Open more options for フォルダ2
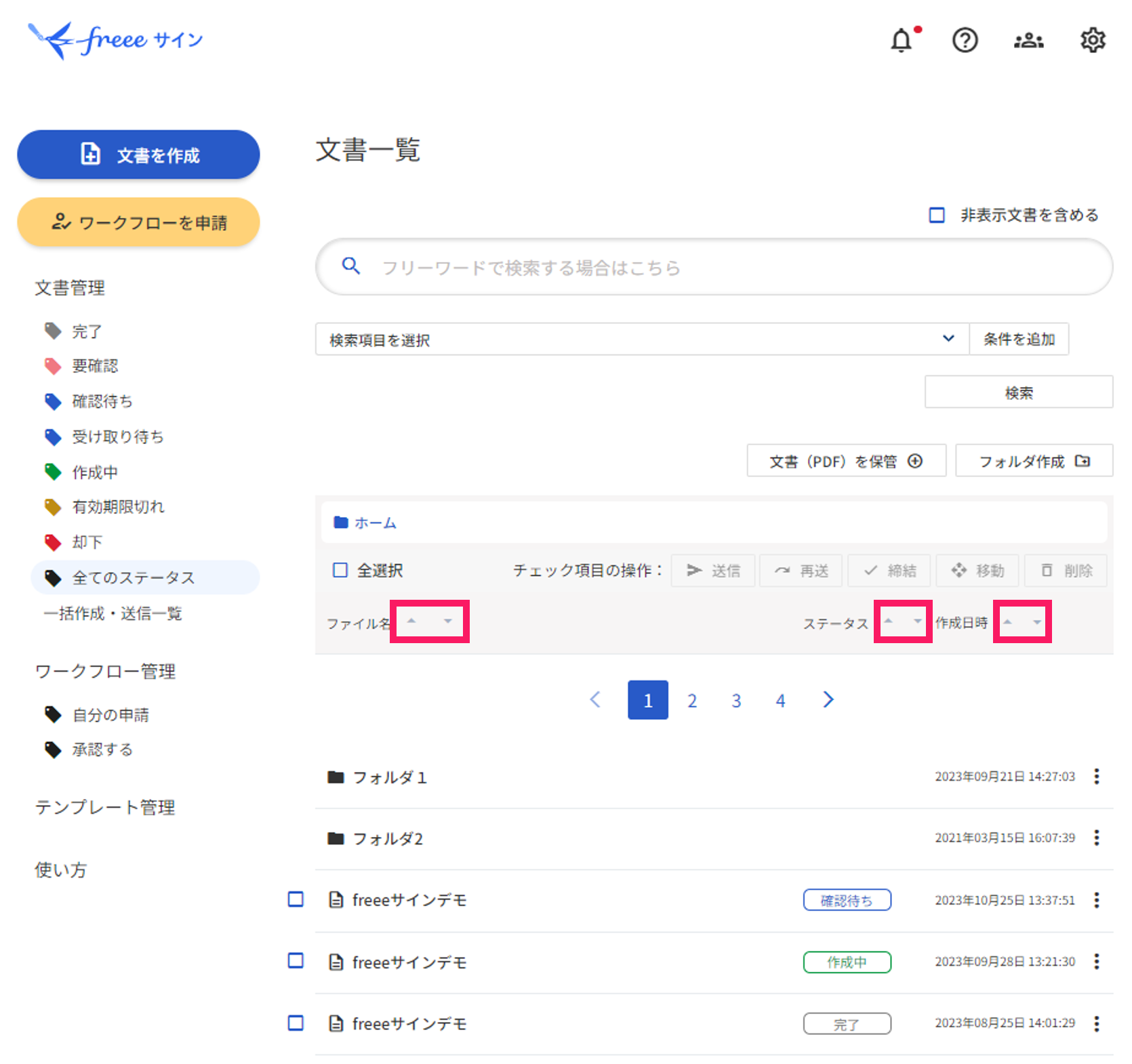 click(x=1096, y=838)
